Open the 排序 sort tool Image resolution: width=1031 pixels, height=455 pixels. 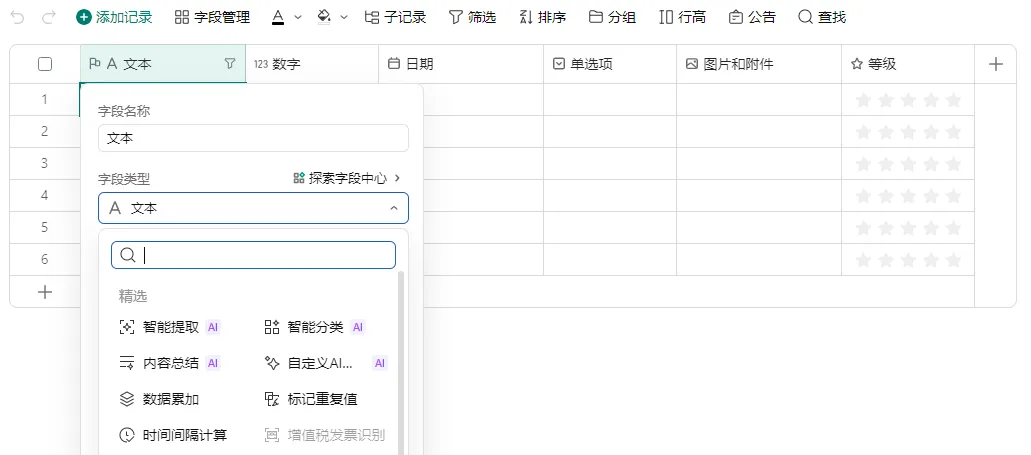[x=542, y=18]
